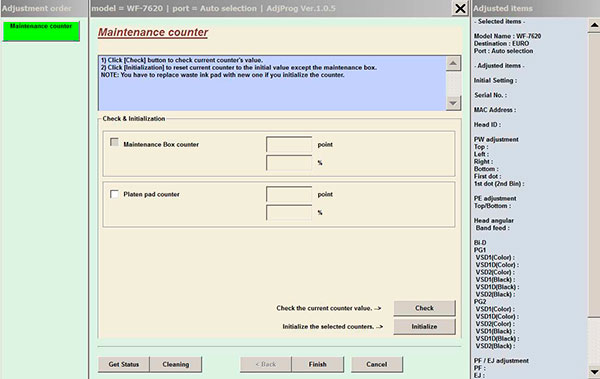The image size is (600, 379).
Task: Tick the Maintenance Box counter checkbox
Action: pyautogui.click(x=114, y=142)
